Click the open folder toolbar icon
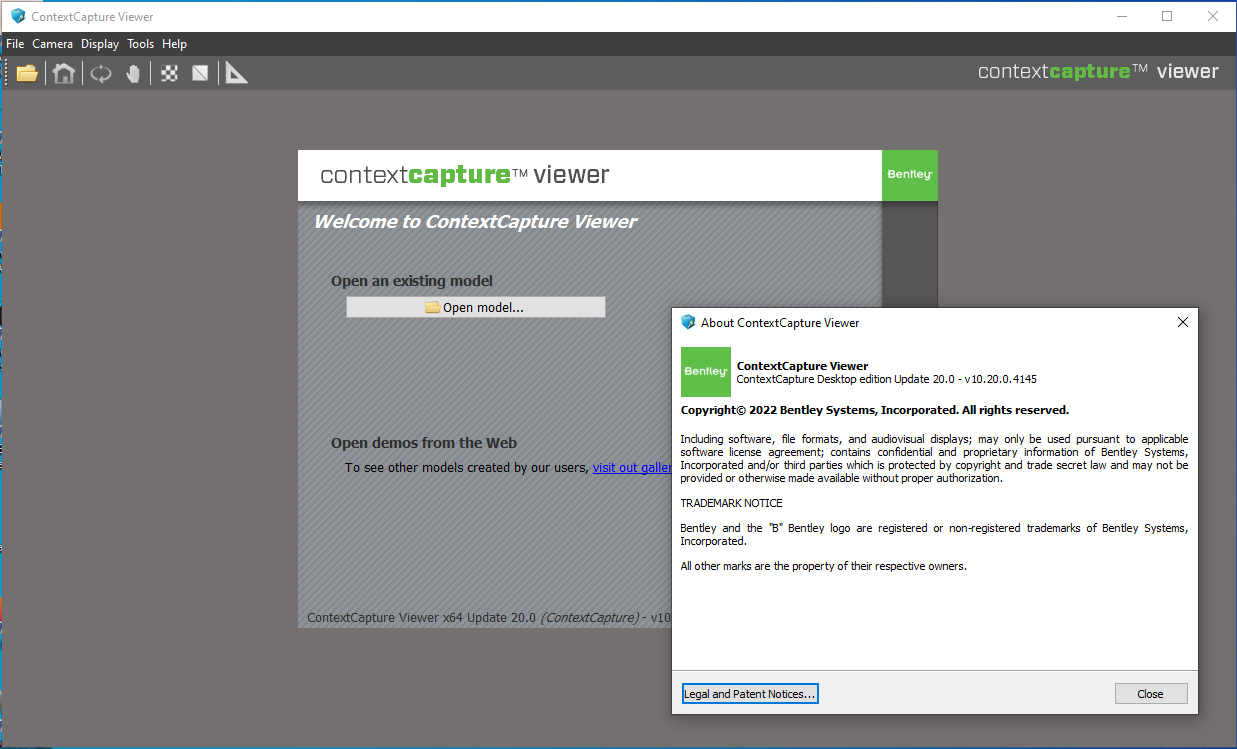This screenshot has height=749, width=1237. 27,73
